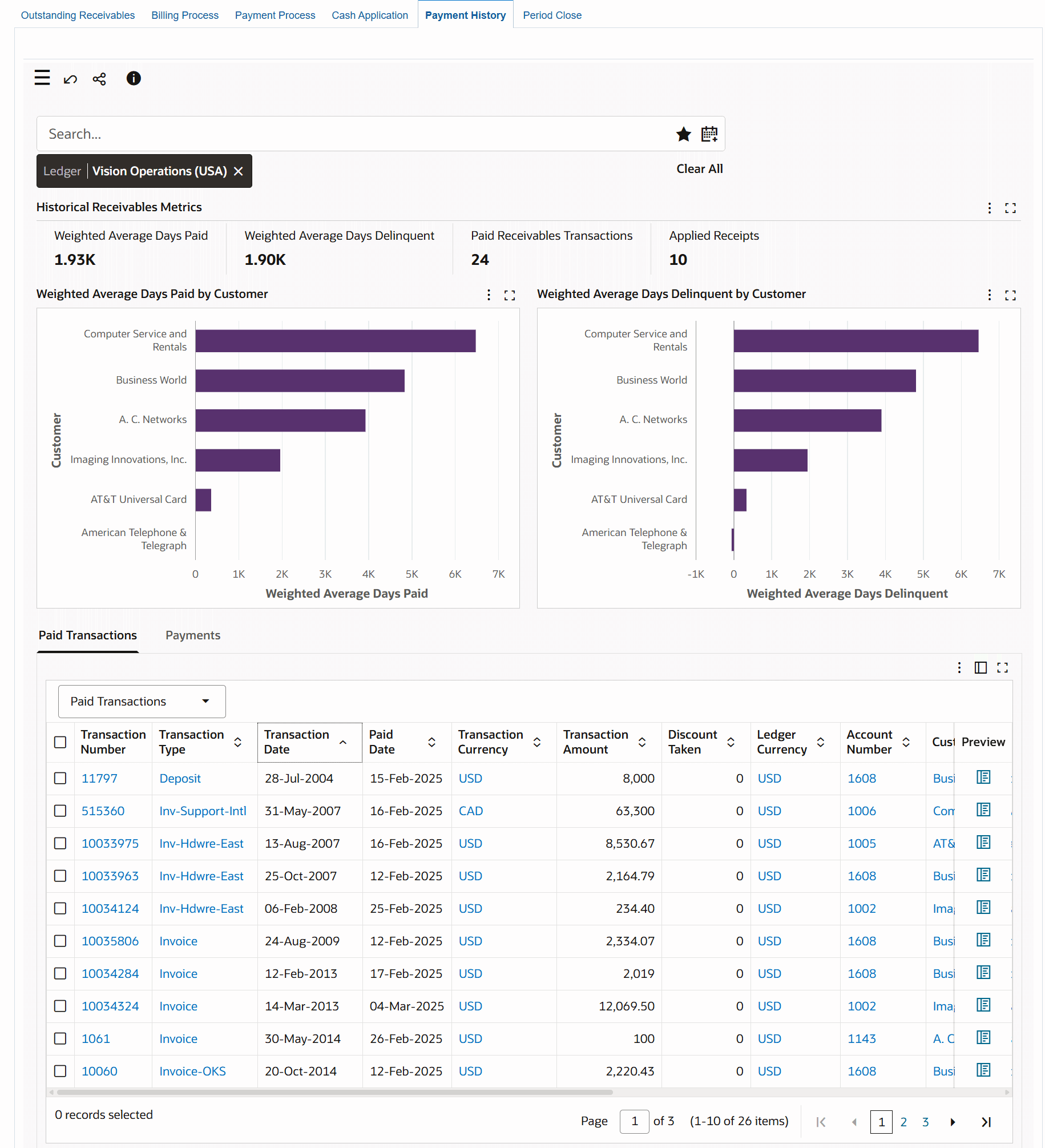
Task: Switch to Outstanding Receivables tab
Action: [x=78, y=15]
